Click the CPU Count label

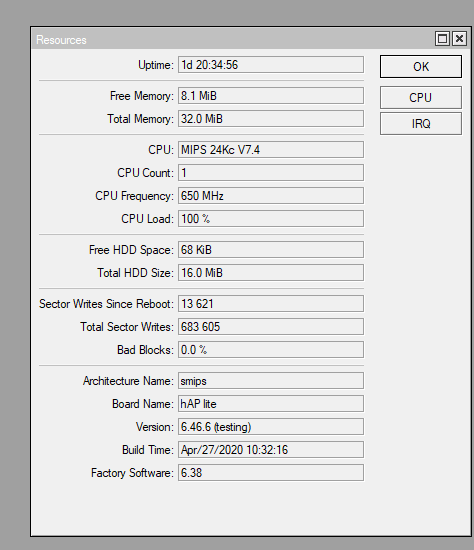(145, 173)
